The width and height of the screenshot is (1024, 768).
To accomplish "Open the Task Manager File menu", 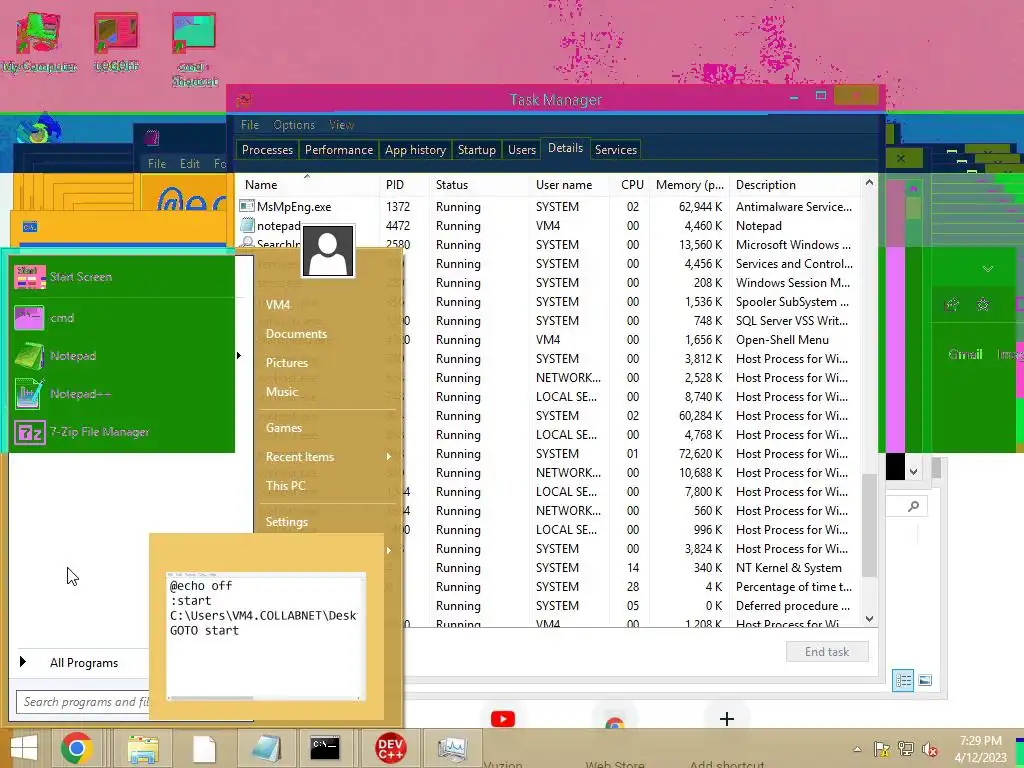I will [x=249, y=125].
